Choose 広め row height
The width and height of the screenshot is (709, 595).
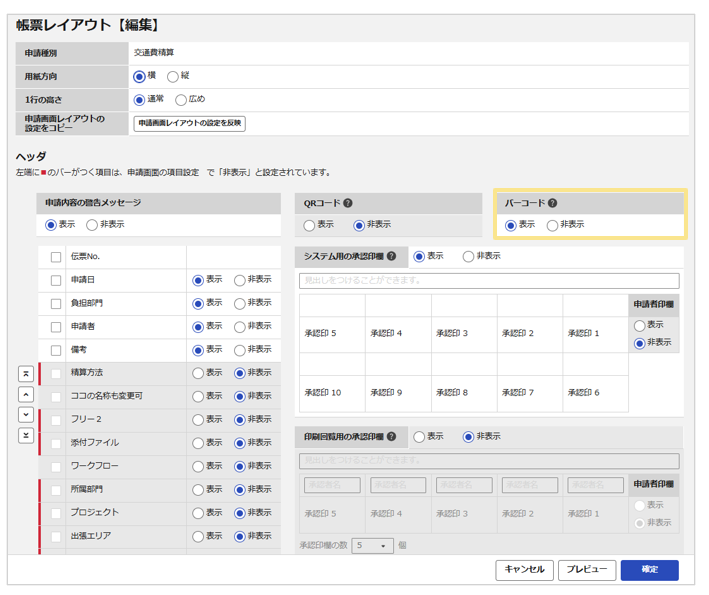pos(181,99)
